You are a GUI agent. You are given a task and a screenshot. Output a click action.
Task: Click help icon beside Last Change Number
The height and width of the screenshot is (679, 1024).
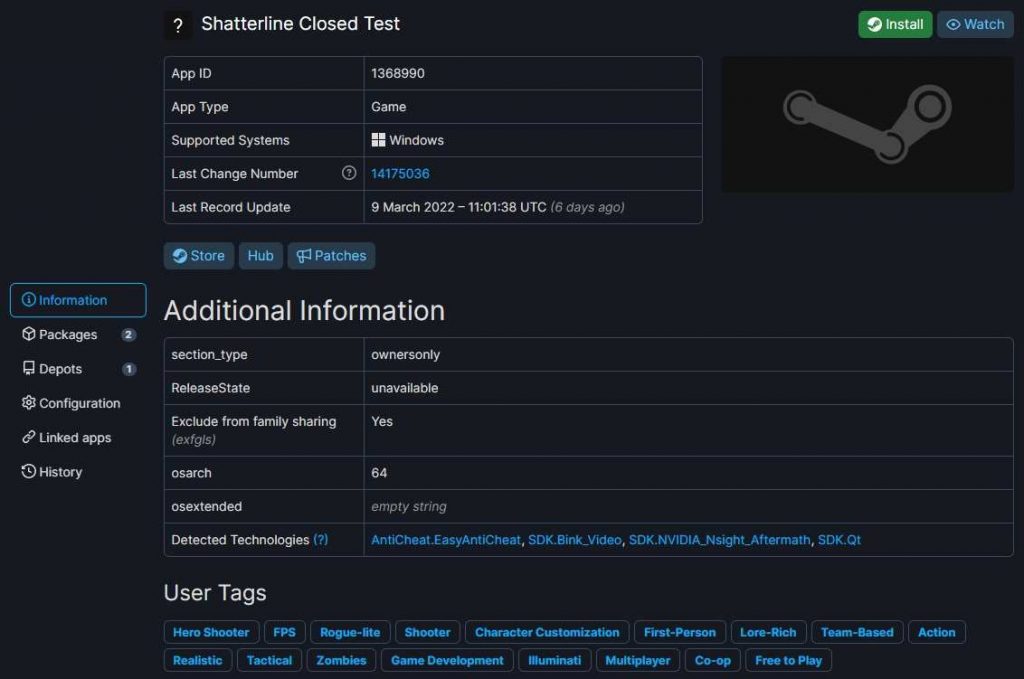349,173
